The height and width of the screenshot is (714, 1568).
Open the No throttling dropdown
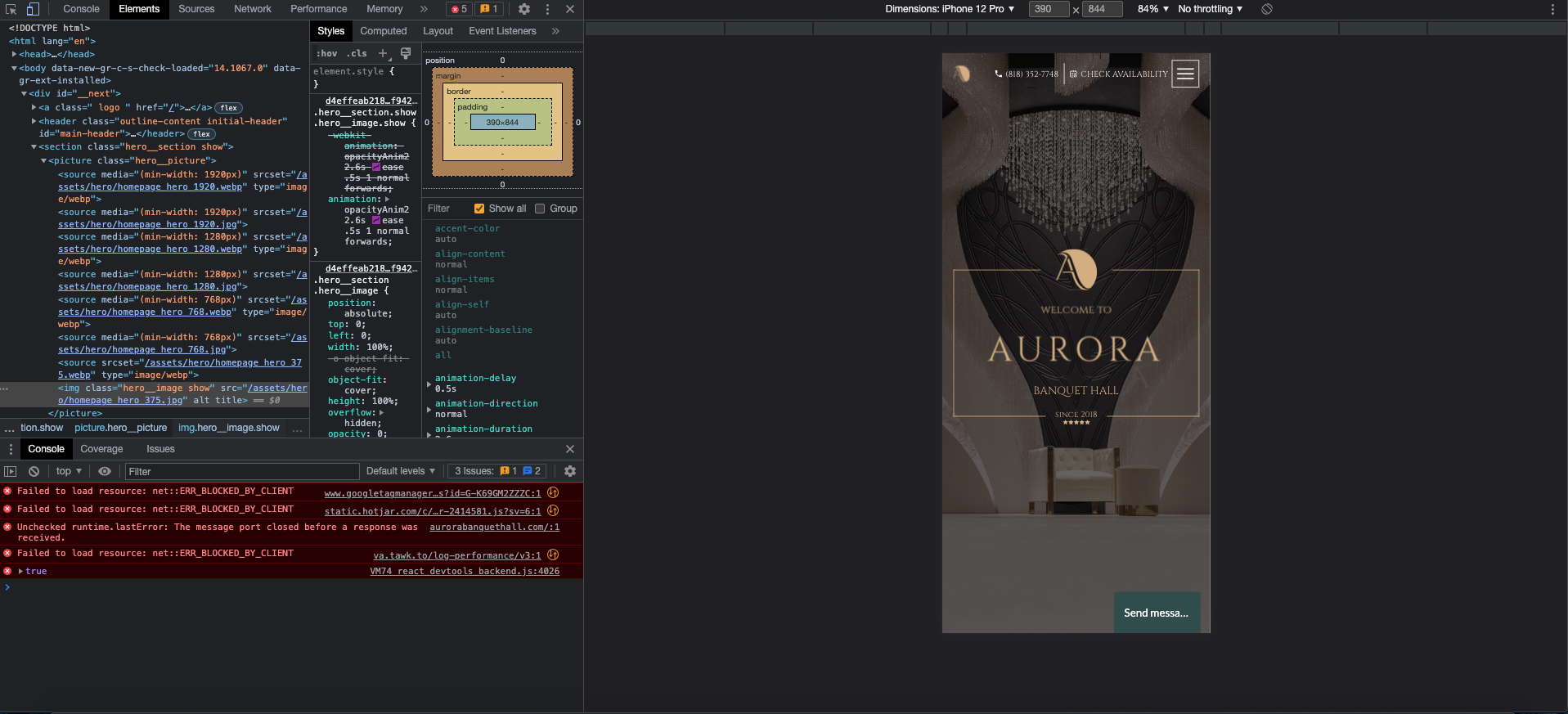click(x=1210, y=9)
